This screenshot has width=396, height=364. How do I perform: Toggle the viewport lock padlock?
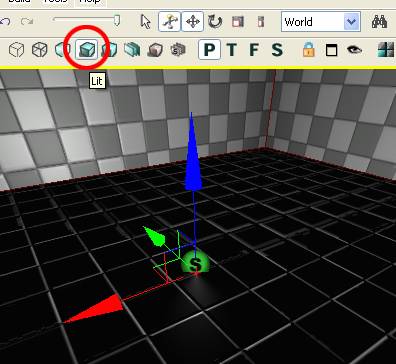tap(309, 50)
